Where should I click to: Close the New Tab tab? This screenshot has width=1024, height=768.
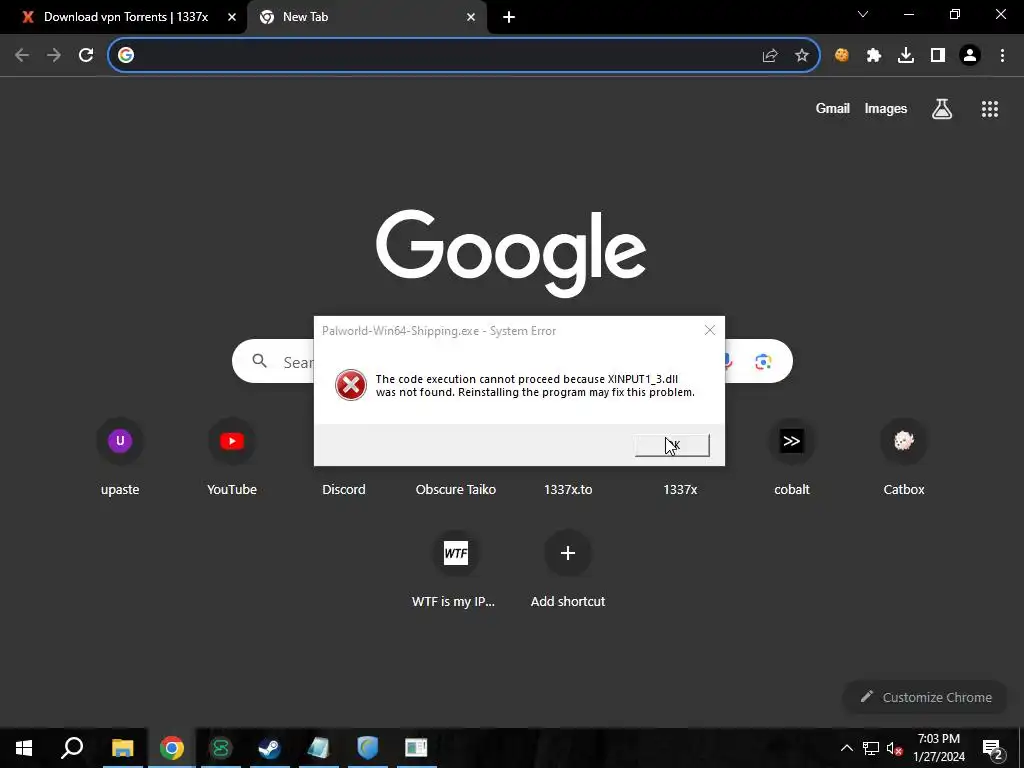471,17
